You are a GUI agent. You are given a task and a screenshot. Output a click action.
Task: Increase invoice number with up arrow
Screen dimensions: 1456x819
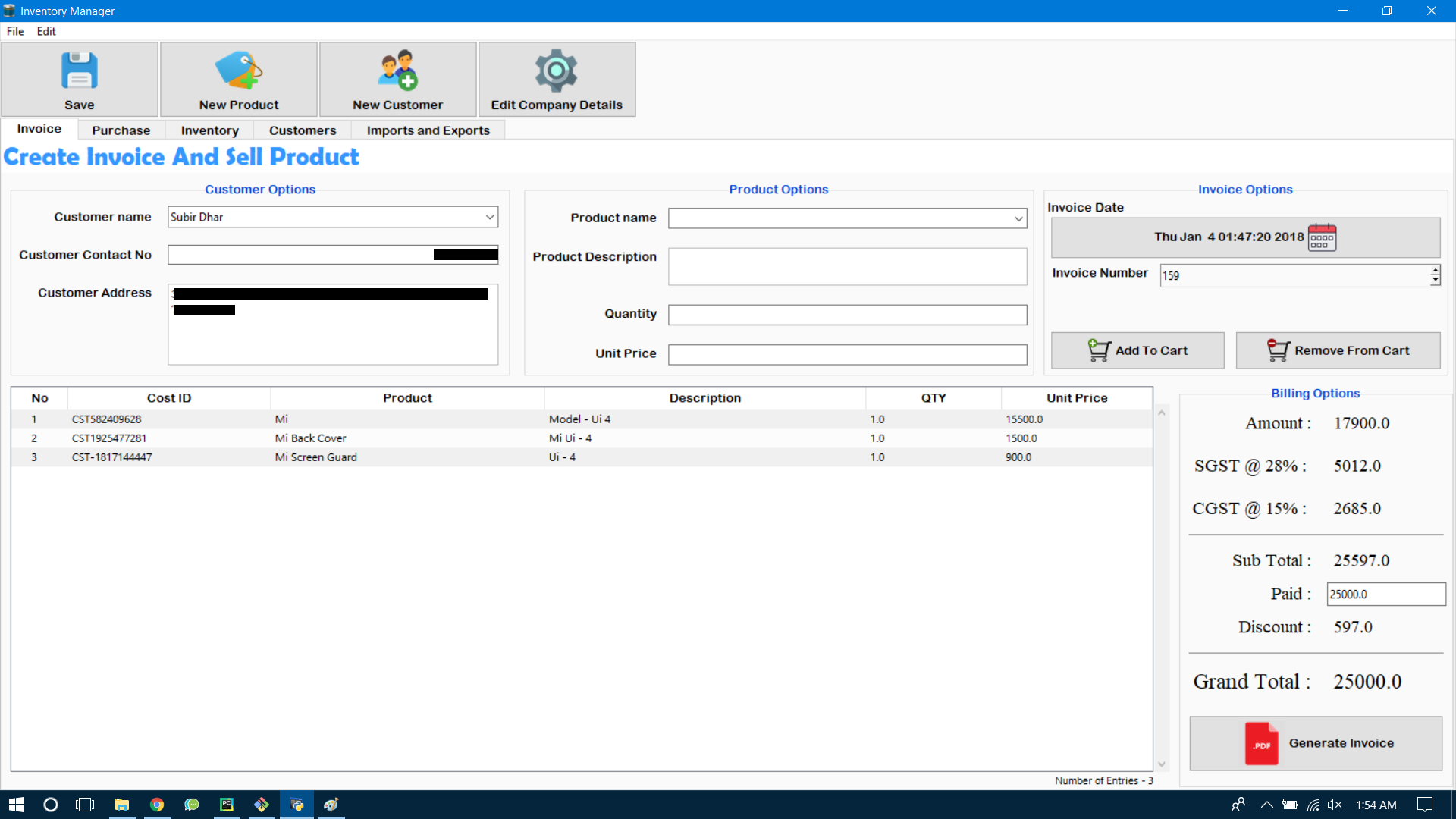(x=1435, y=270)
